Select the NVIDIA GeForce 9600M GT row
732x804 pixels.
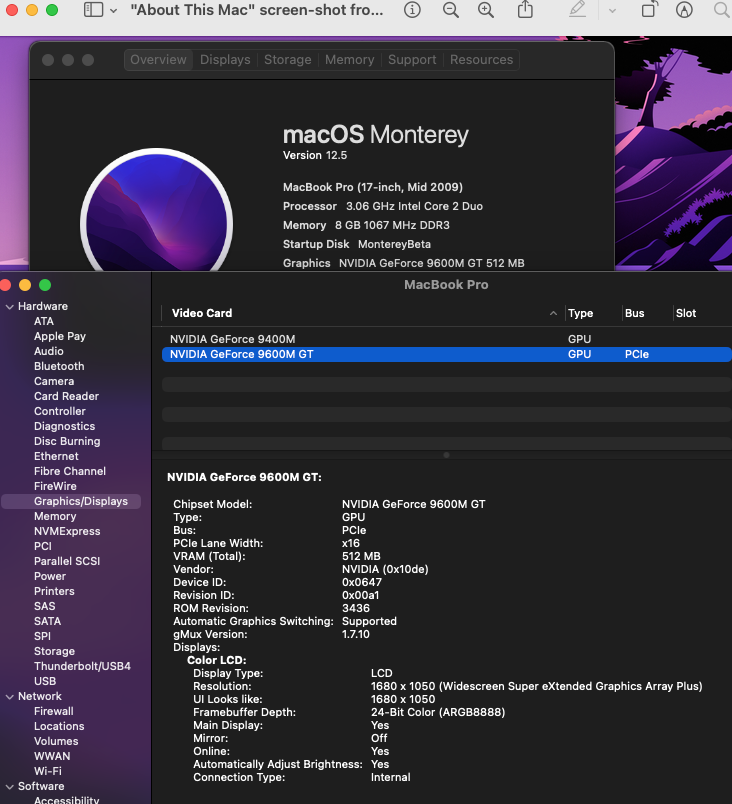446,354
